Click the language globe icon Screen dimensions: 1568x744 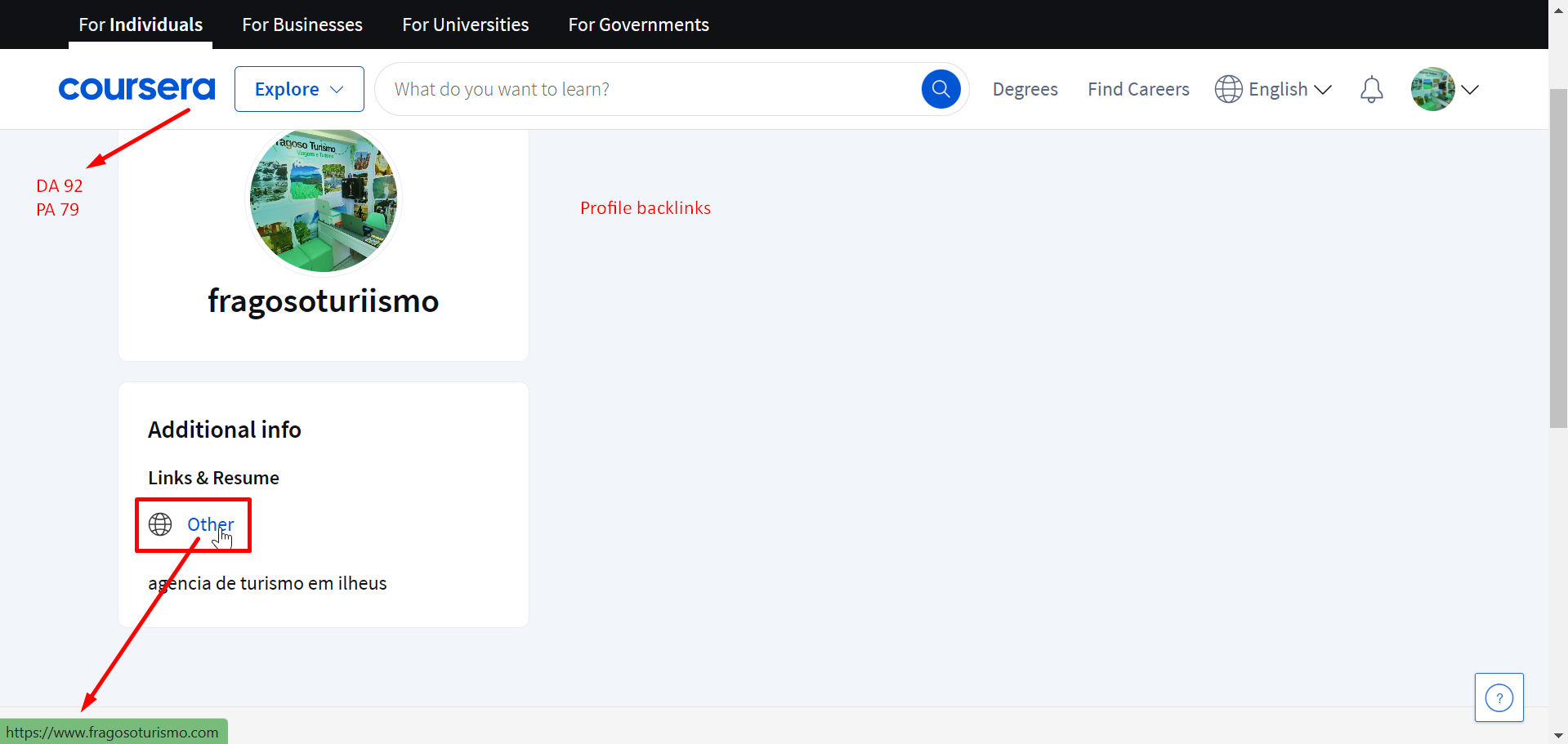coord(1228,89)
